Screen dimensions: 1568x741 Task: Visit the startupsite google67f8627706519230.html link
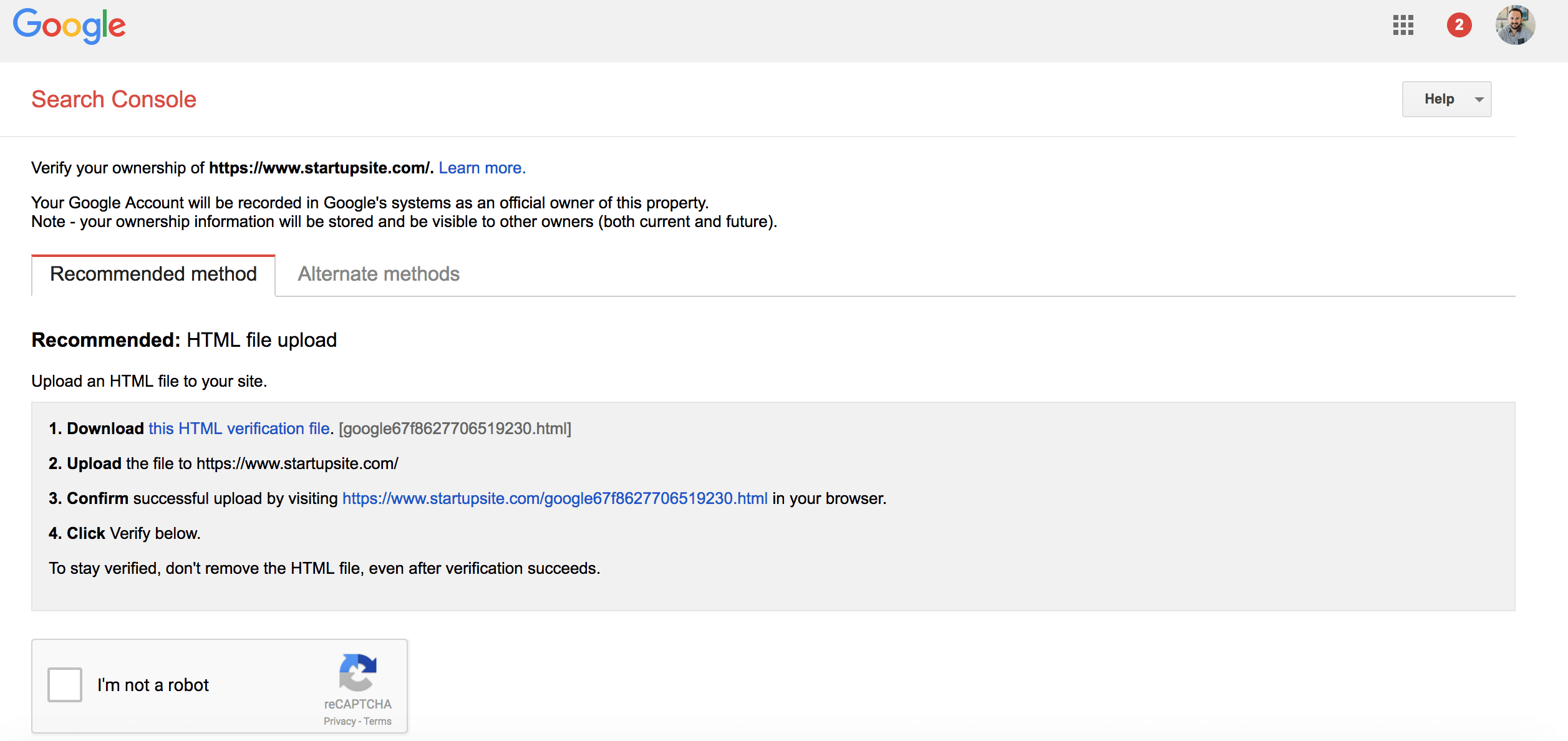click(555, 498)
